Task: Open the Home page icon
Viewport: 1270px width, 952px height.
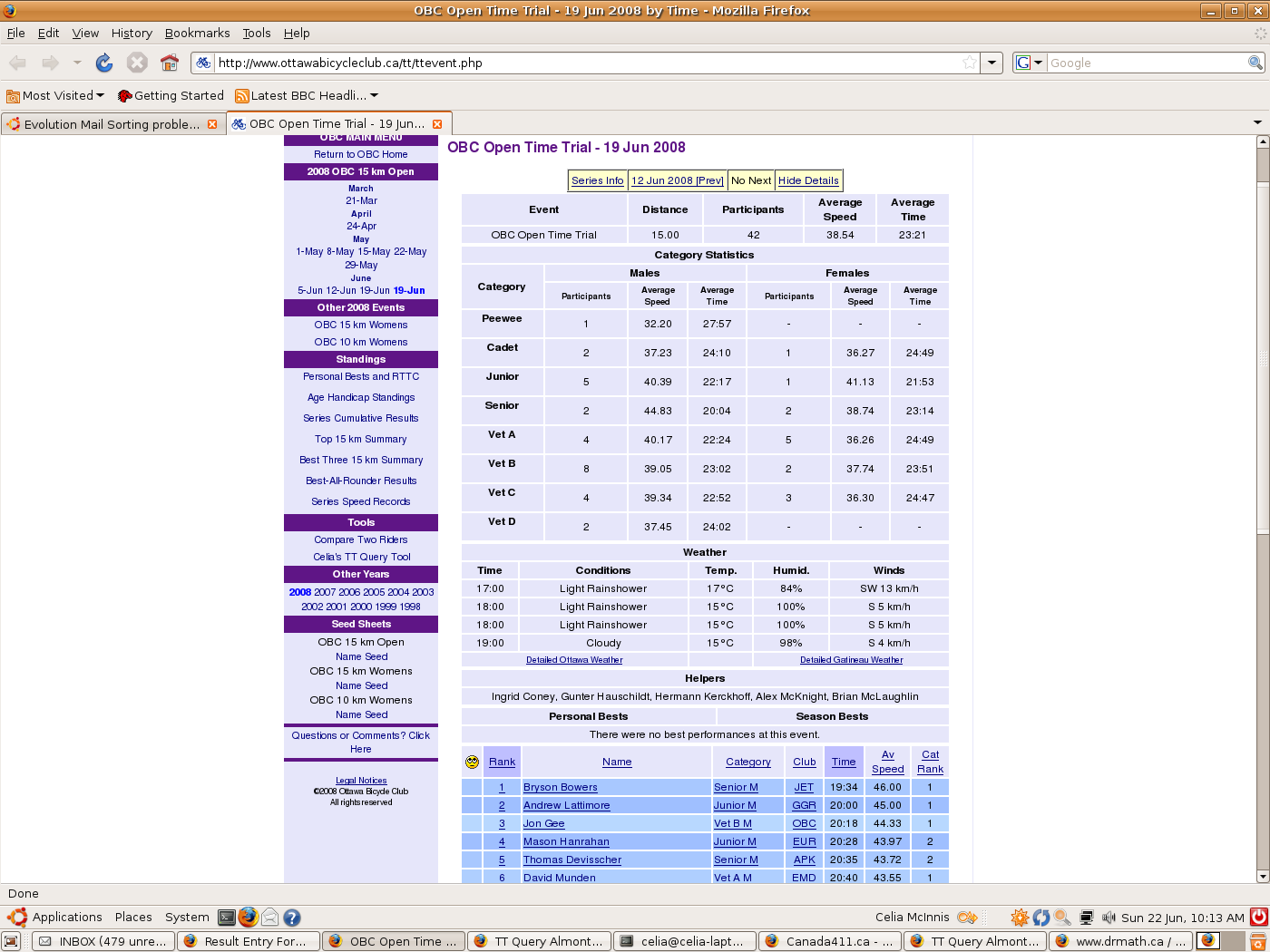Action: coord(169,63)
